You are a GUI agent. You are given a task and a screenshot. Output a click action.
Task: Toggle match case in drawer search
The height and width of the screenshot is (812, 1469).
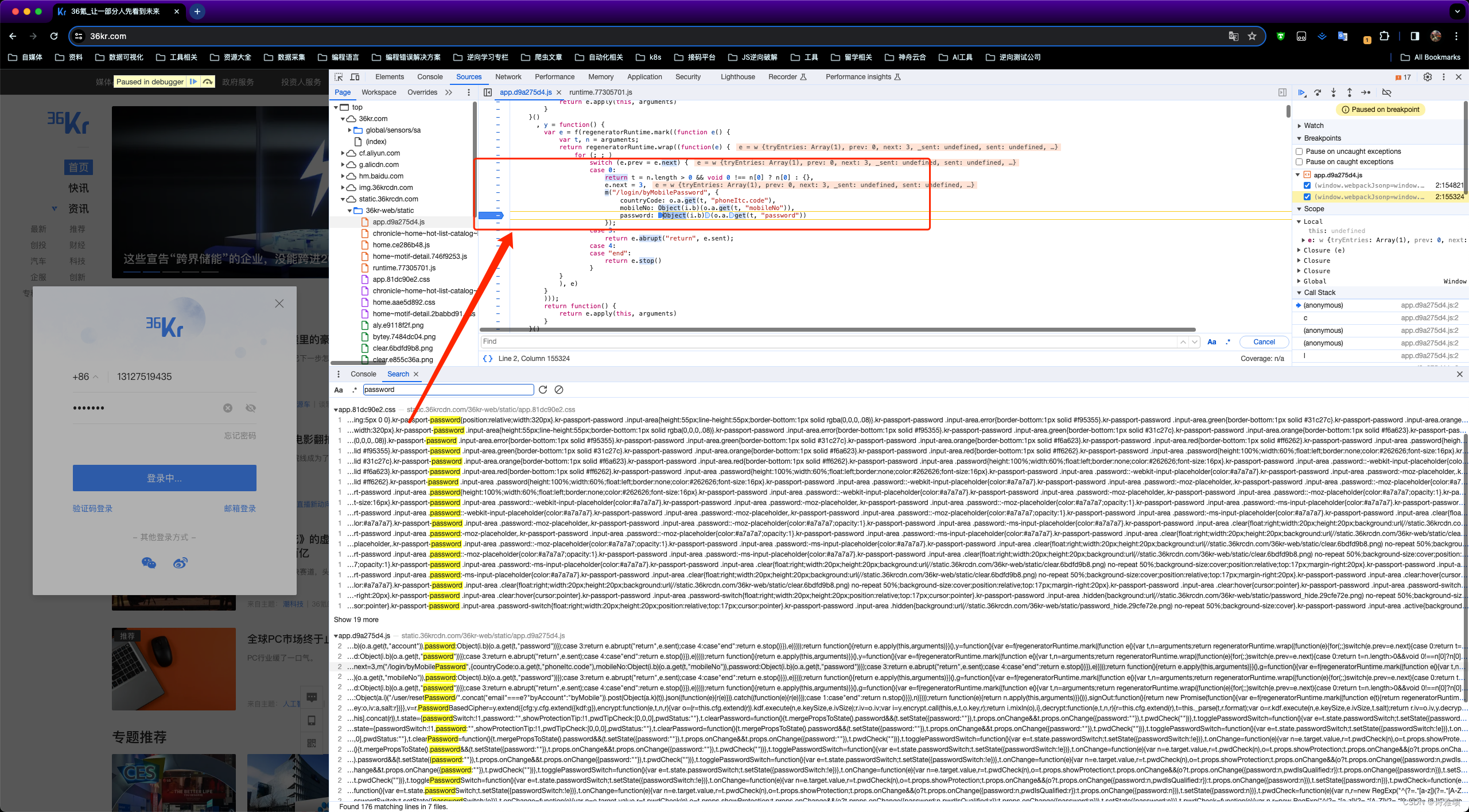coord(339,390)
